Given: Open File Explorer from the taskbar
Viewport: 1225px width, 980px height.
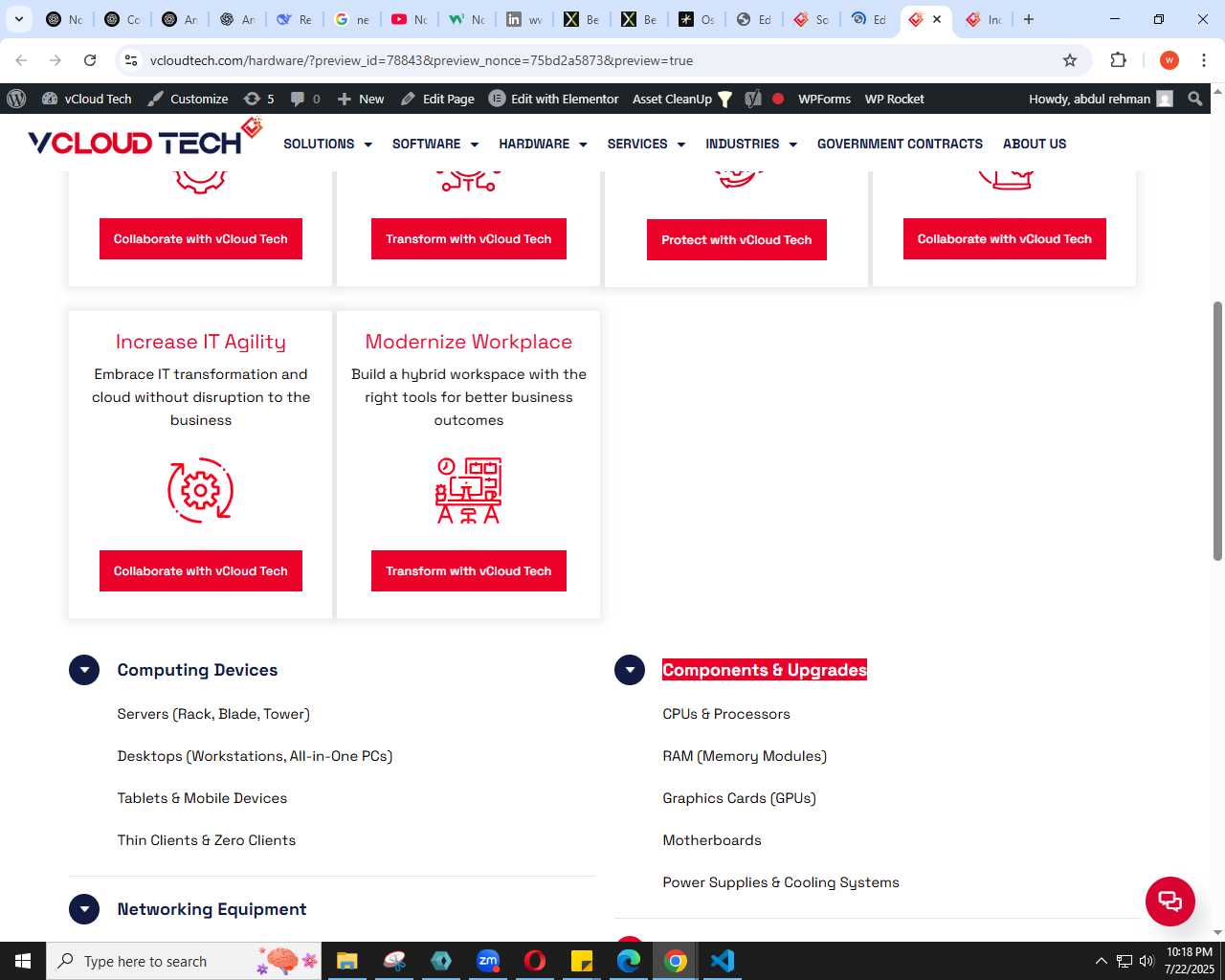Looking at the screenshot, I should click(346, 961).
